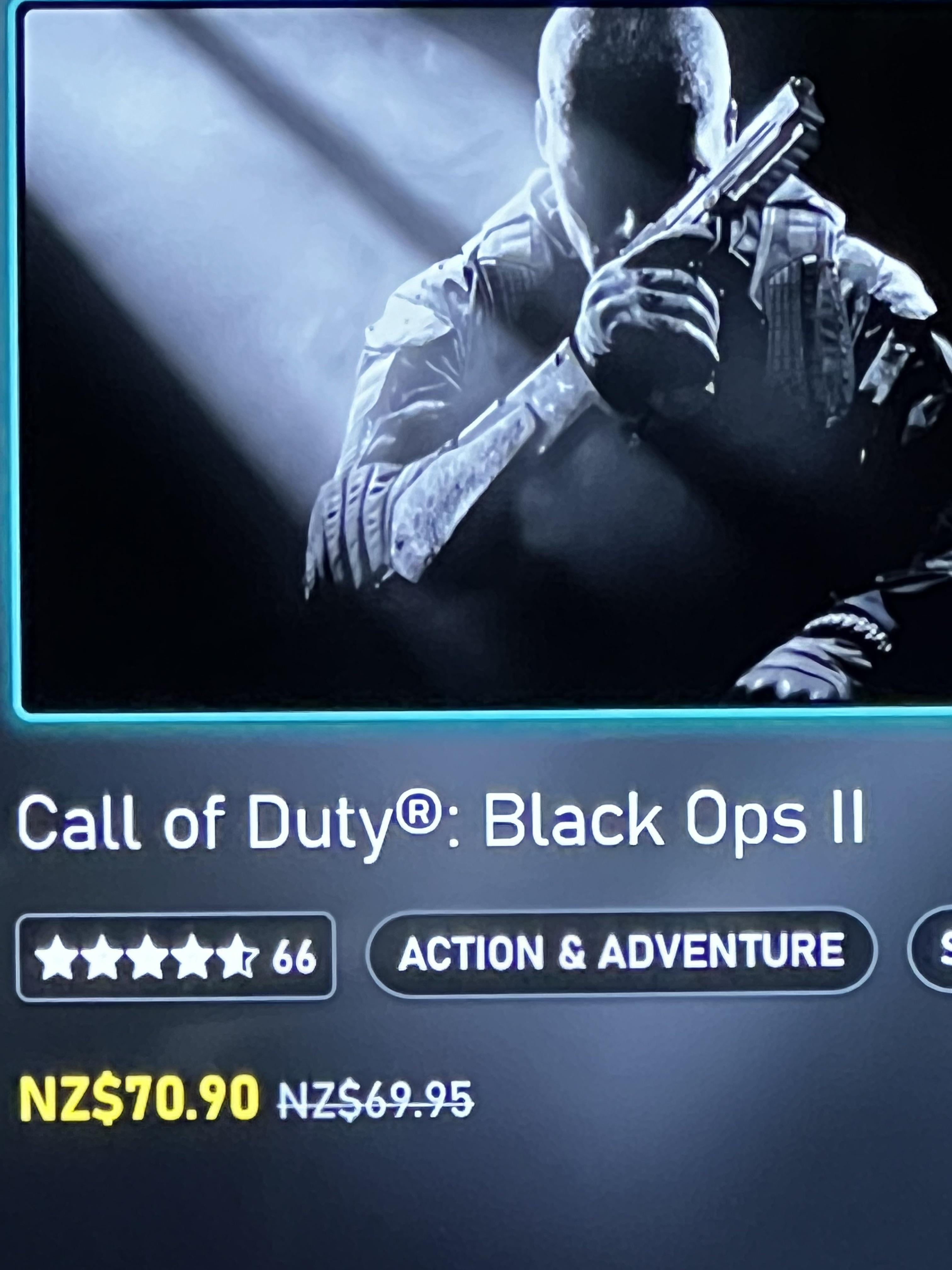Select the ACTION & ADVENTURE genre tag
Image resolution: width=952 pixels, height=1270 pixels.
point(621,952)
